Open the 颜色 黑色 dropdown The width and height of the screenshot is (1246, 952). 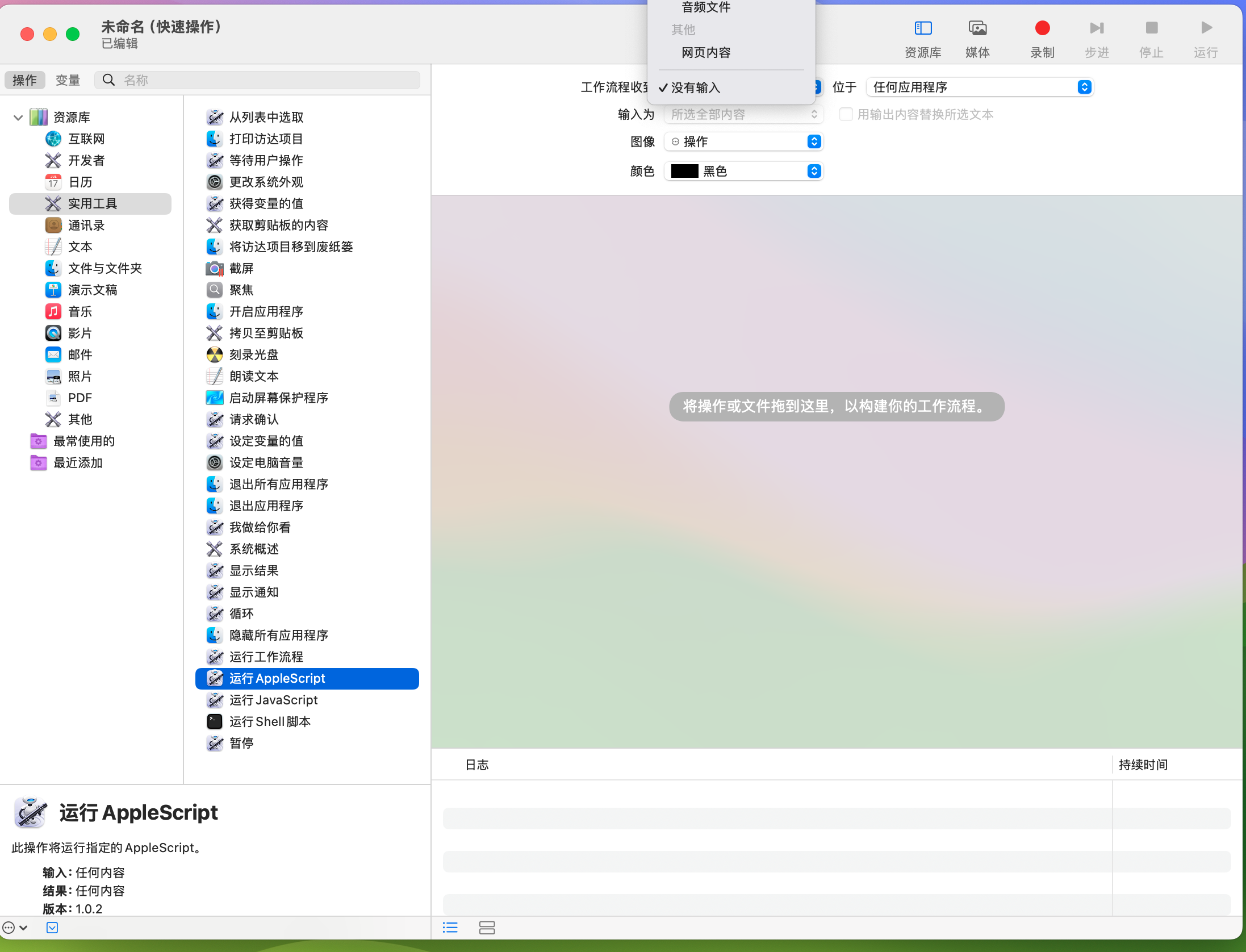[743, 172]
